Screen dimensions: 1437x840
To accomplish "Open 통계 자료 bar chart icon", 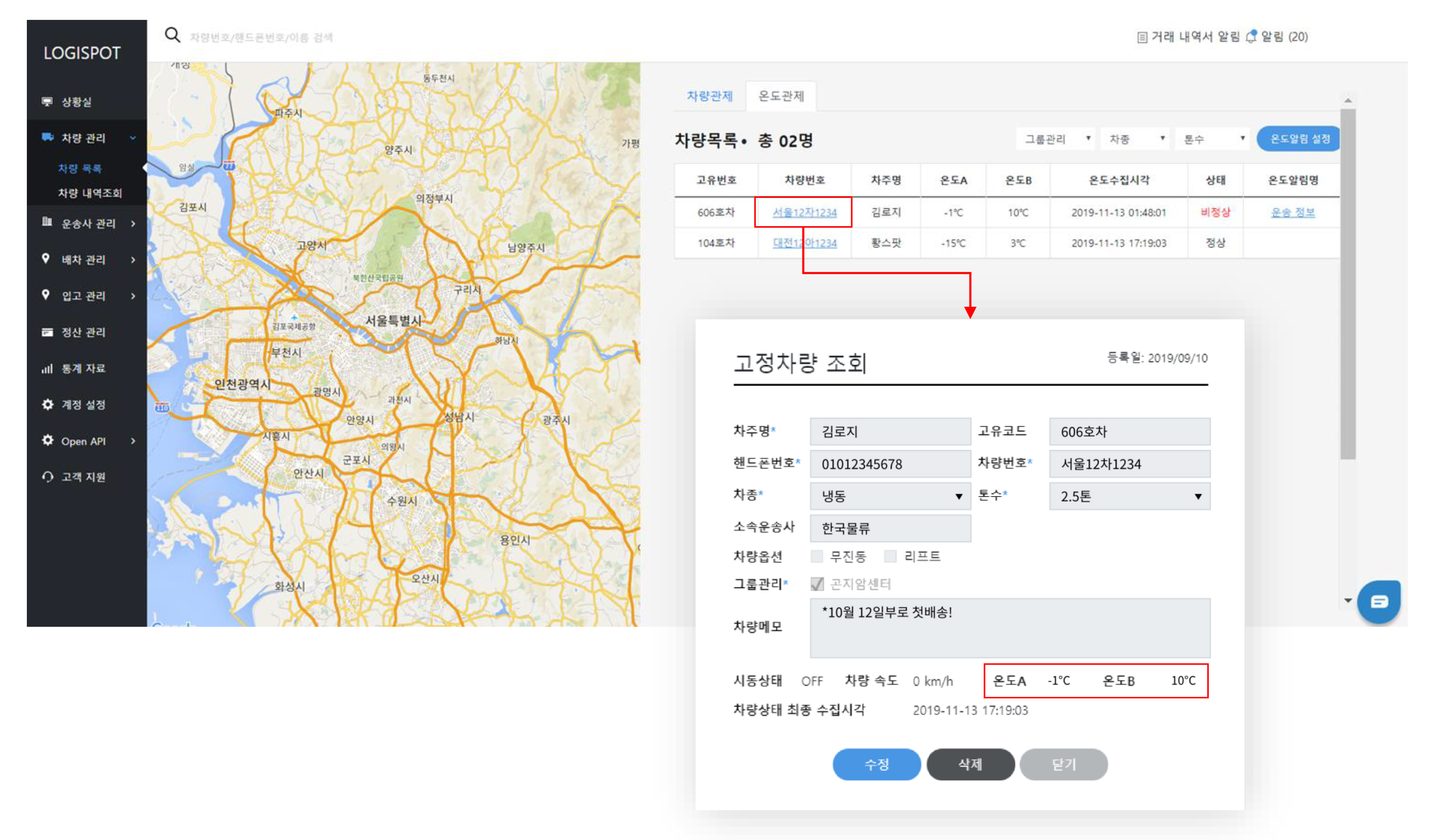I will [x=47, y=369].
